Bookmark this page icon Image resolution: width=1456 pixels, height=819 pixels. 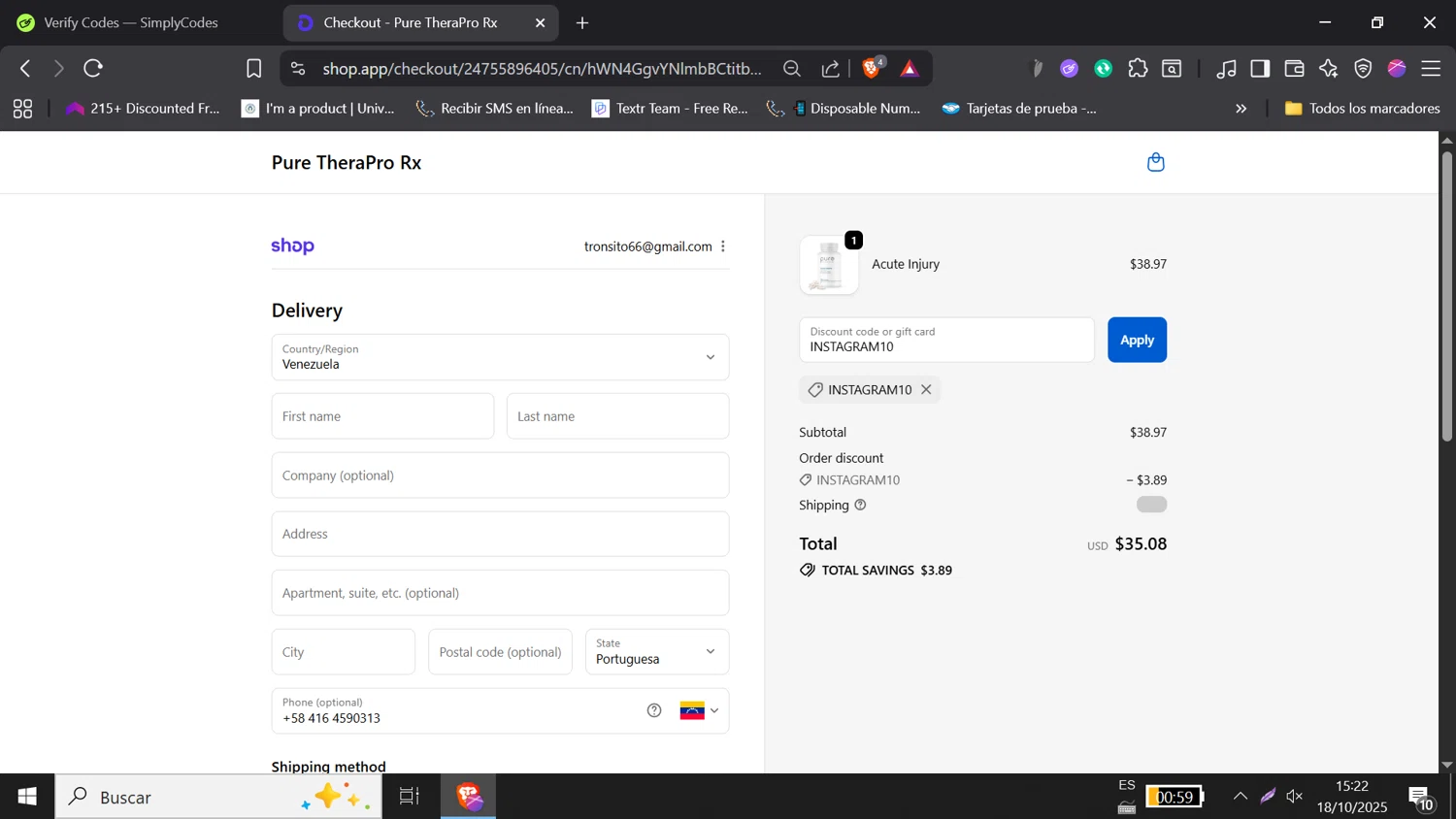coord(254,69)
